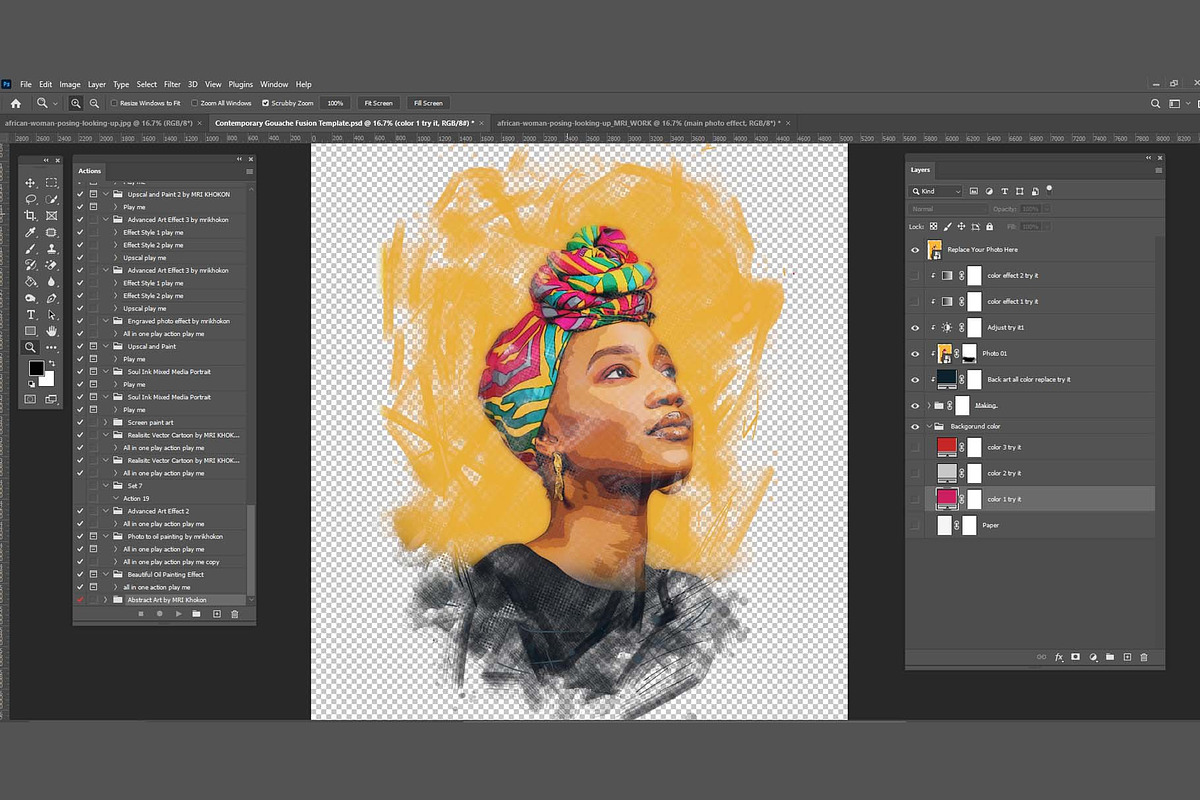Select the Frame tool

(51, 216)
